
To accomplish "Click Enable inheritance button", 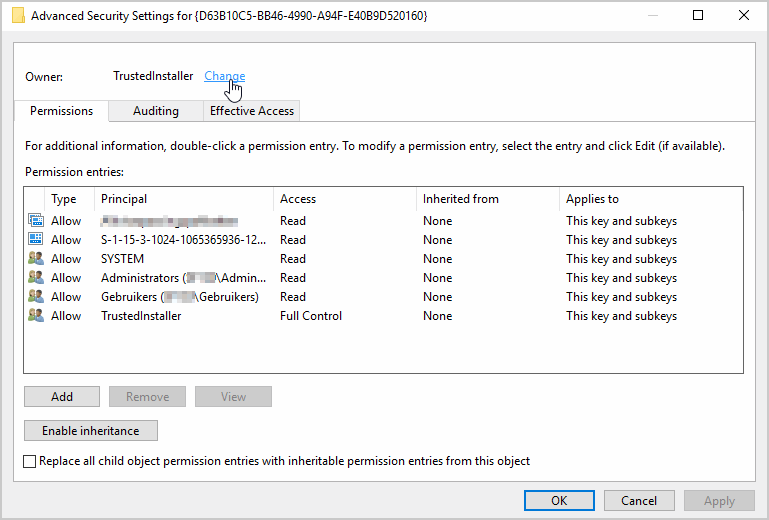I will click(91, 431).
